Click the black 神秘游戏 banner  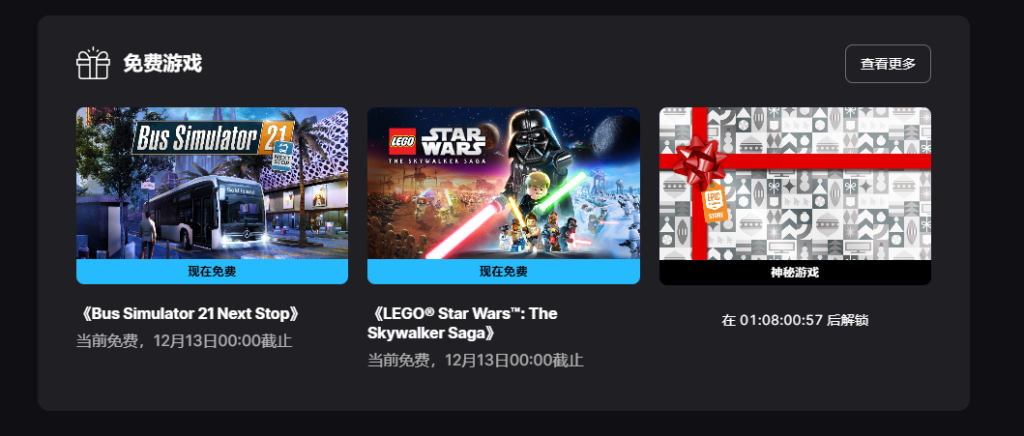[795, 272]
